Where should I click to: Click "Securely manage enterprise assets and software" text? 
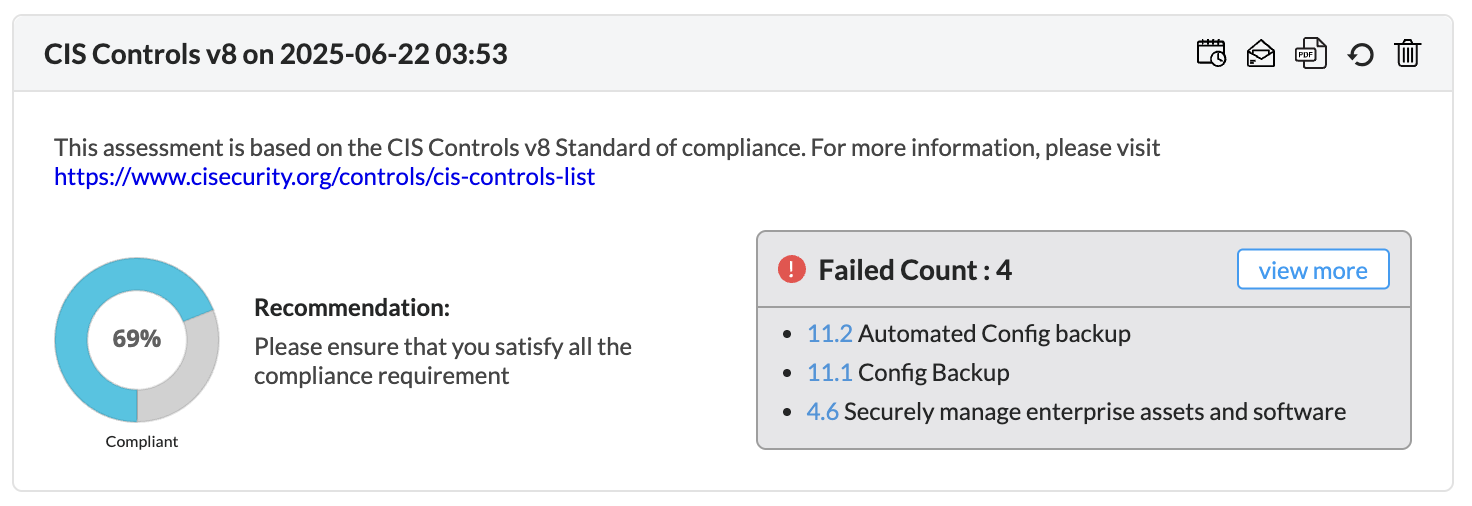[x=1094, y=412]
